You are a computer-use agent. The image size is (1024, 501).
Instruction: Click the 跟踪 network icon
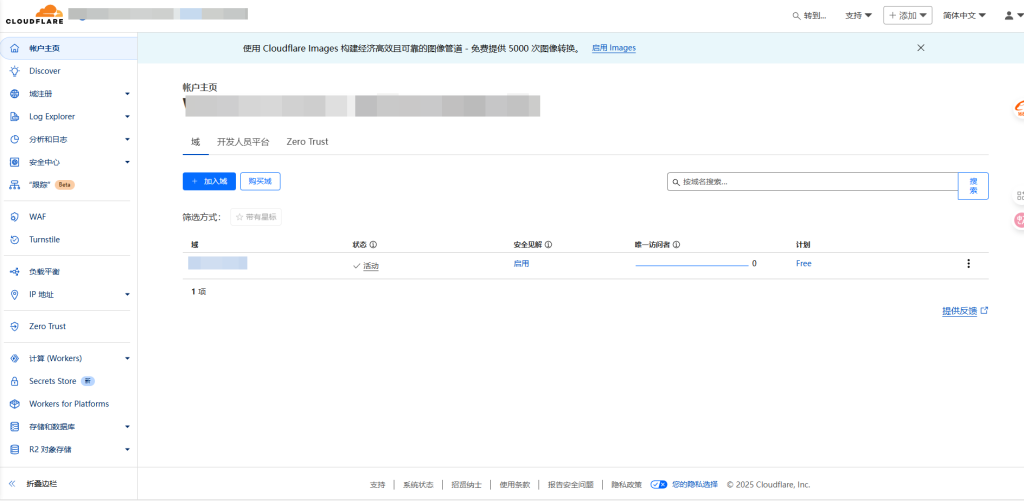tap(15, 185)
